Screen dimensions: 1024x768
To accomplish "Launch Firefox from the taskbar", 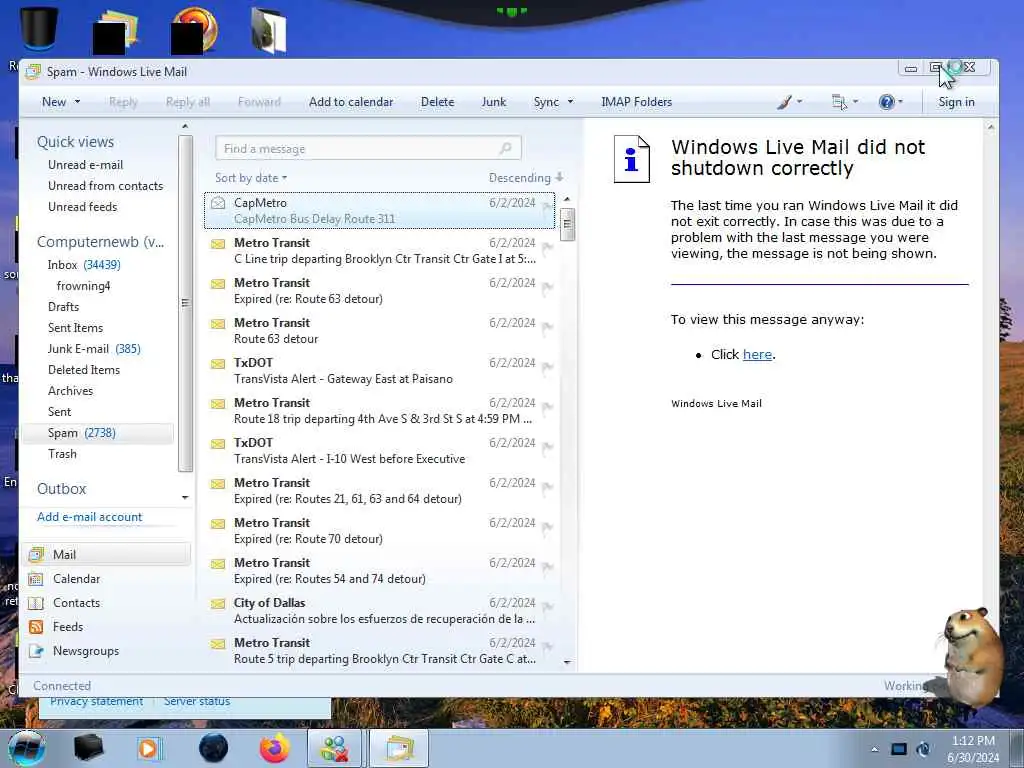I will click(274, 748).
